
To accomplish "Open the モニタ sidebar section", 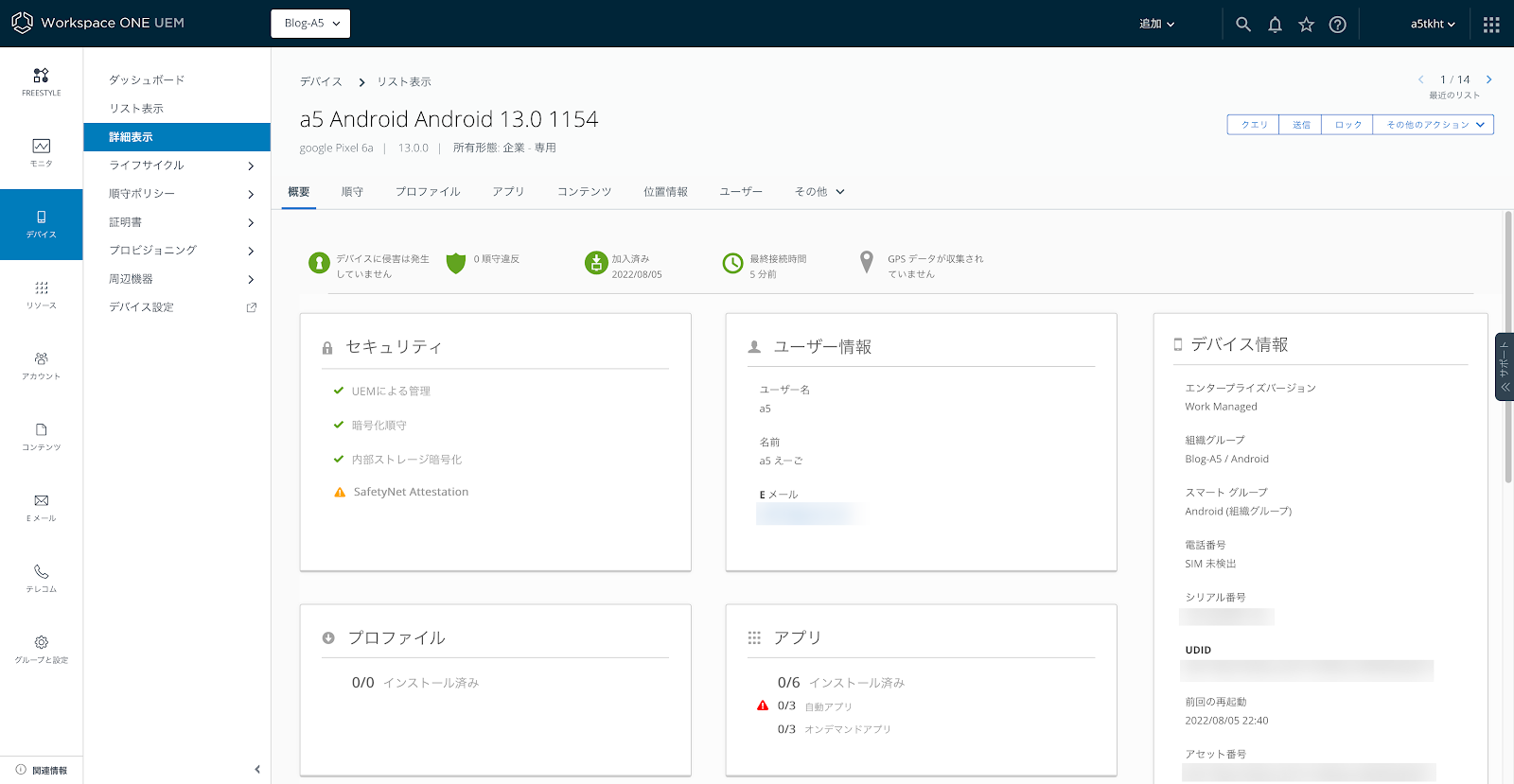I will (41, 153).
